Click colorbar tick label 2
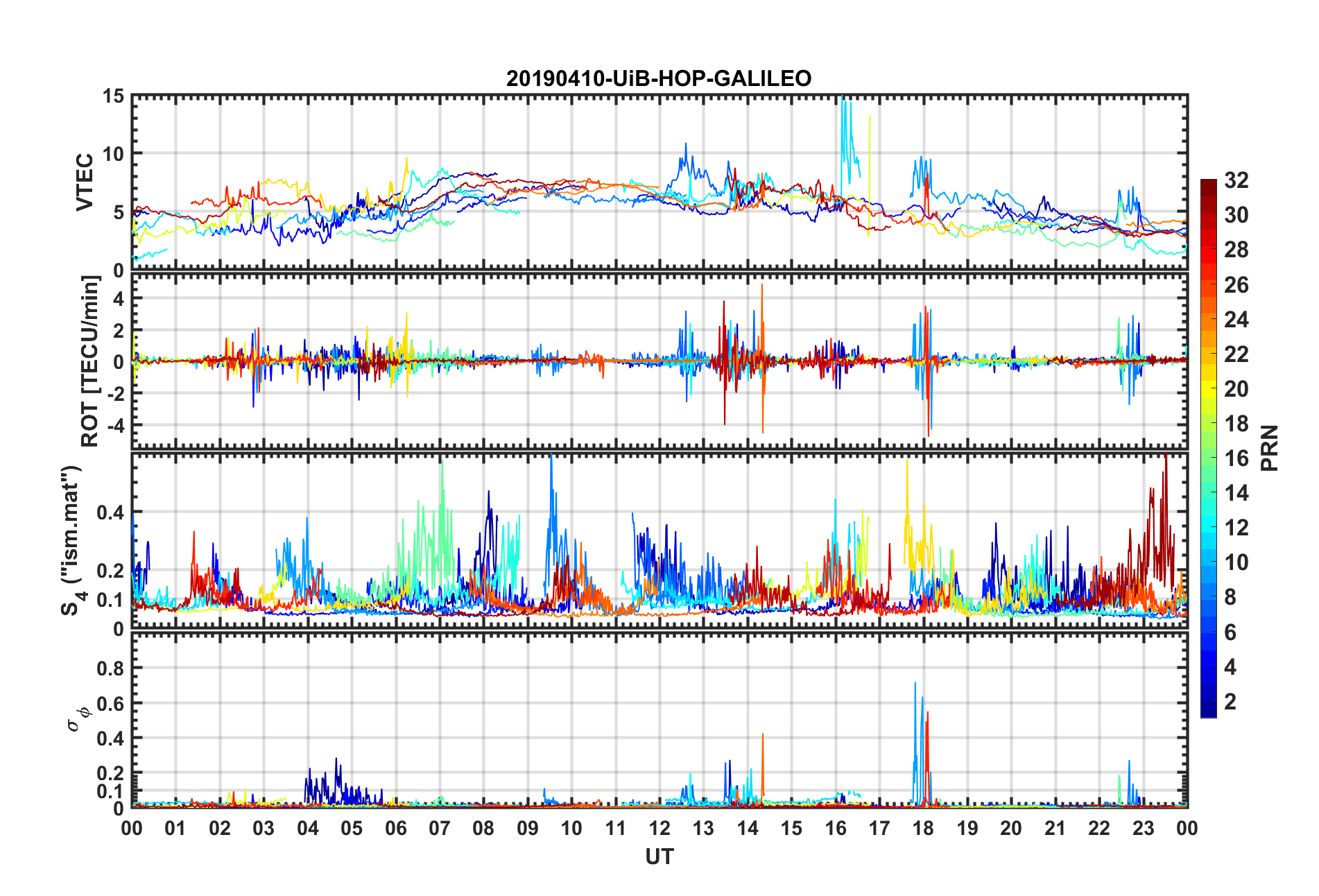Image resolution: width=1319 pixels, height=896 pixels. [x=1230, y=702]
